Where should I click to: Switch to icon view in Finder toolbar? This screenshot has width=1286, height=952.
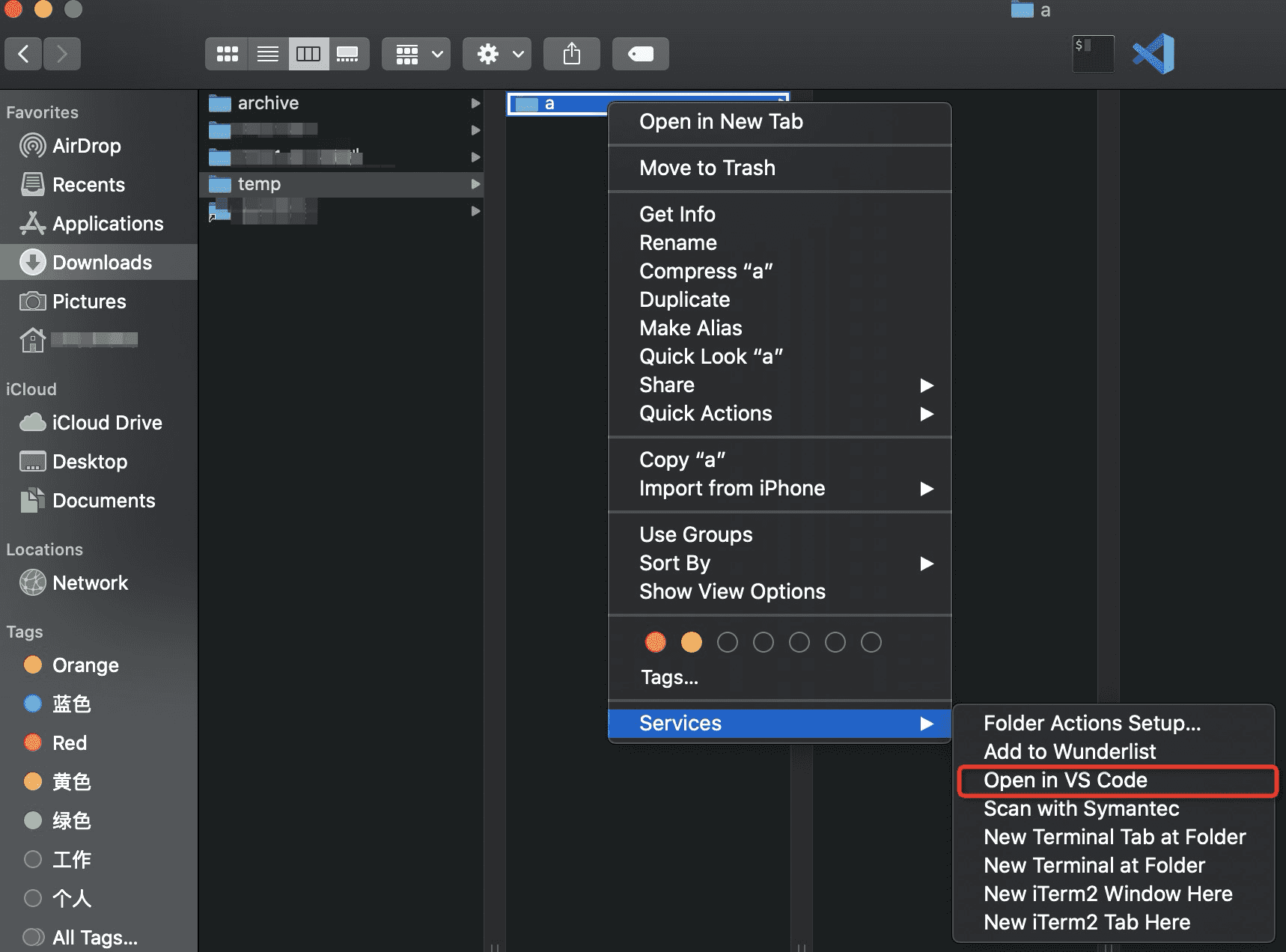[227, 54]
